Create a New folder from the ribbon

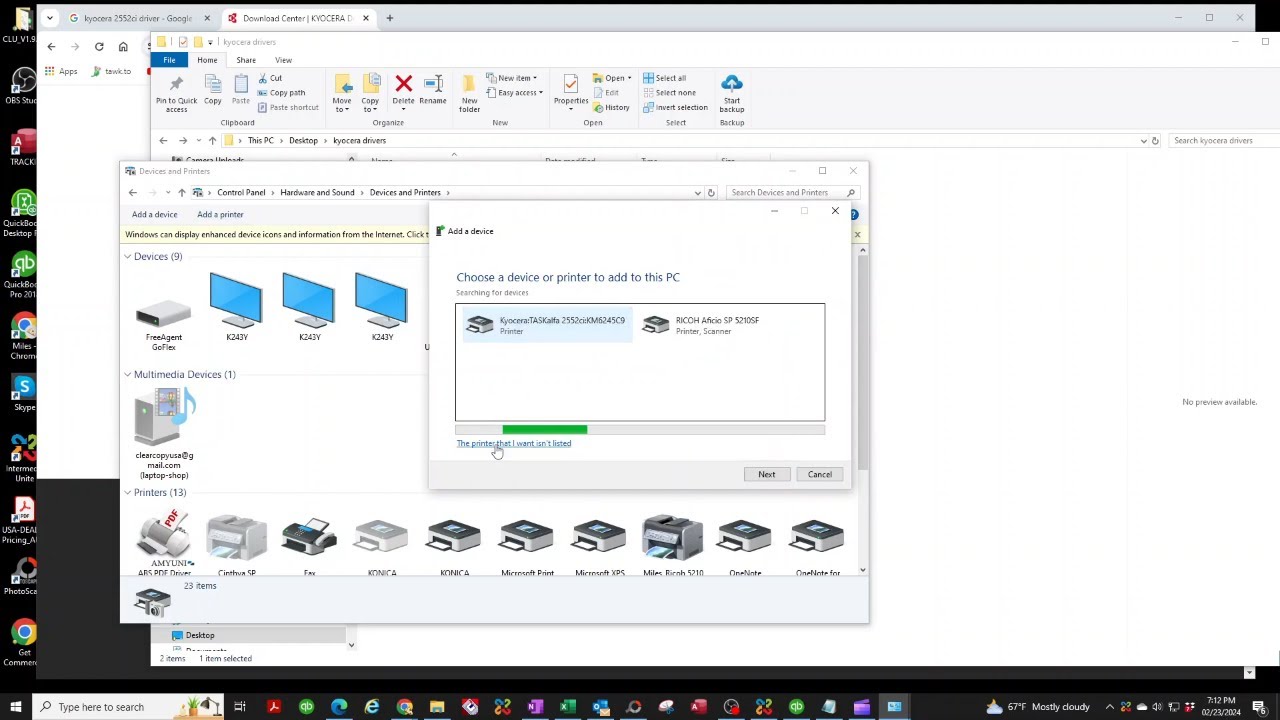pos(469,93)
